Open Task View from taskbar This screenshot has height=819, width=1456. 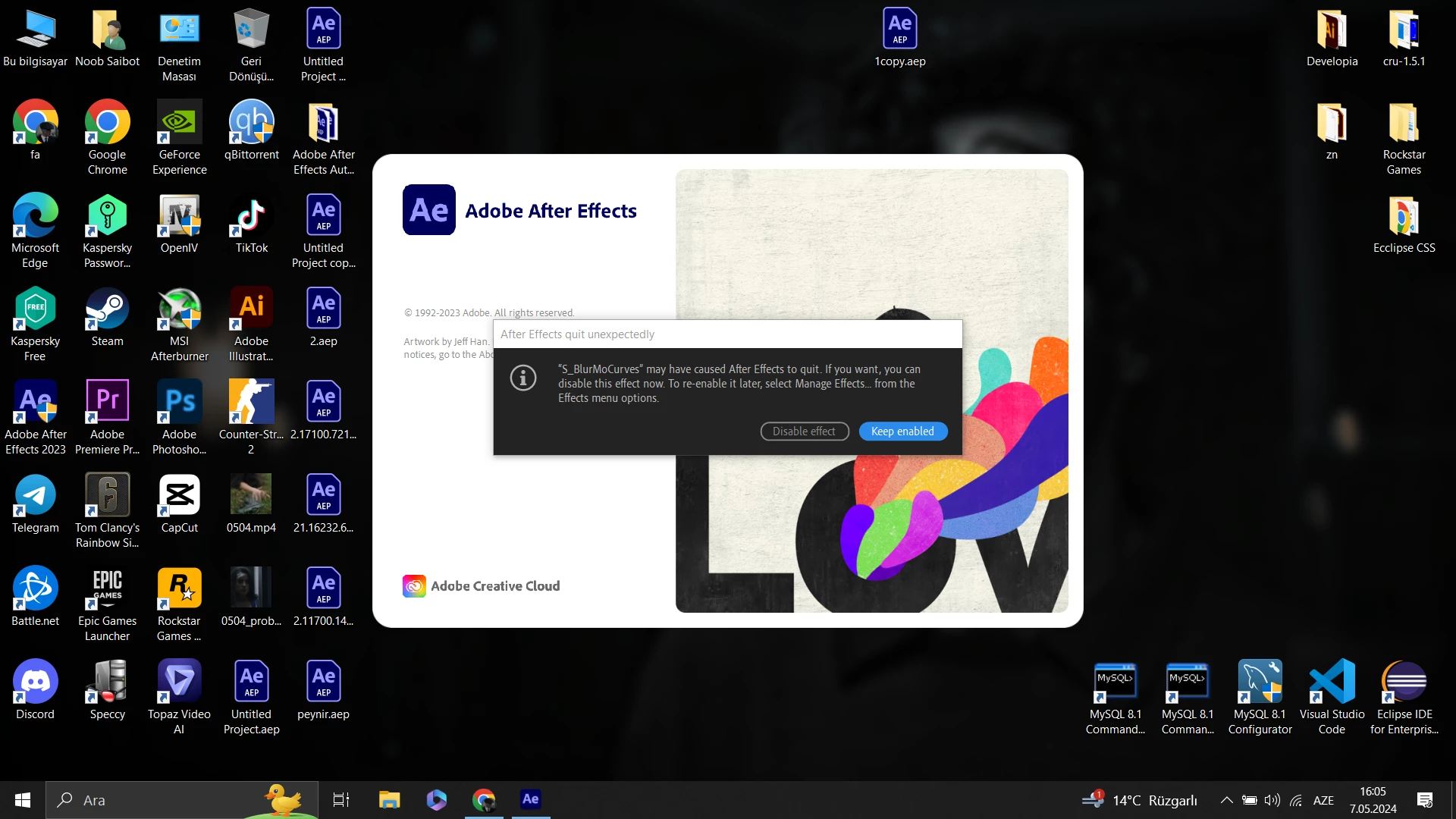click(341, 800)
